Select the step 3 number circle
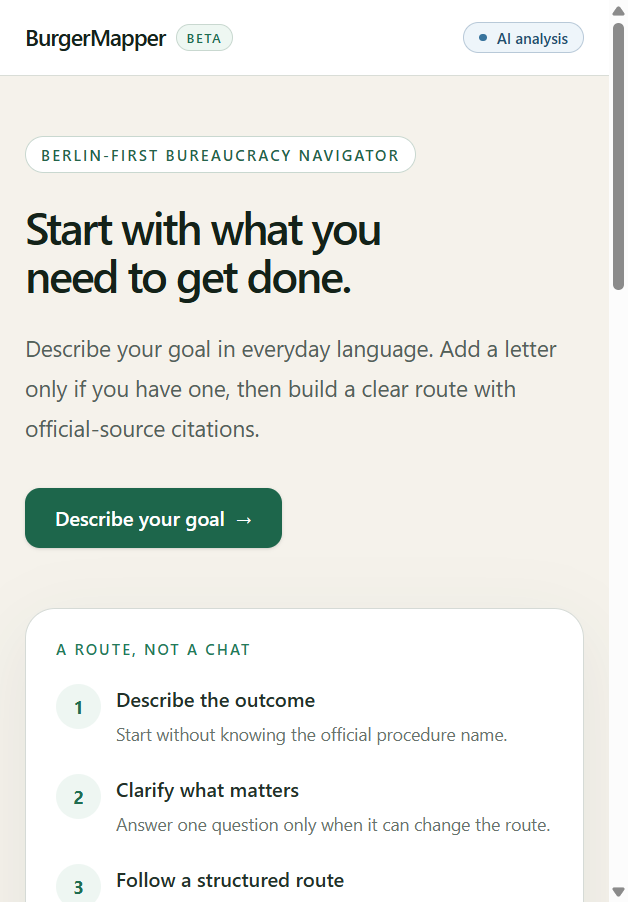 [x=78, y=886]
